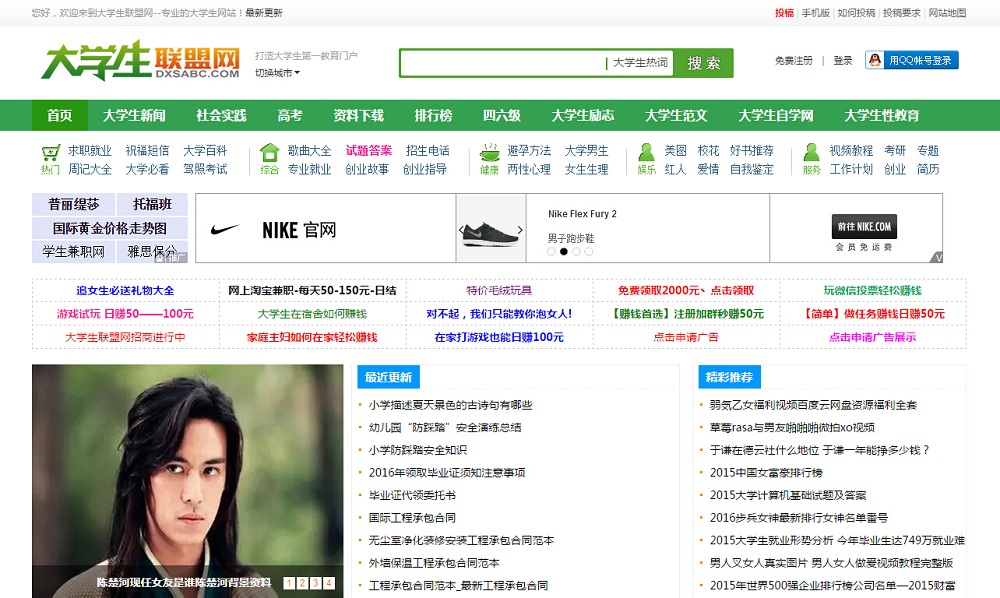Click 普丽缇莎 ad link
The width and height of the screenshot is (1000, 598).
(x=74, y=204)
